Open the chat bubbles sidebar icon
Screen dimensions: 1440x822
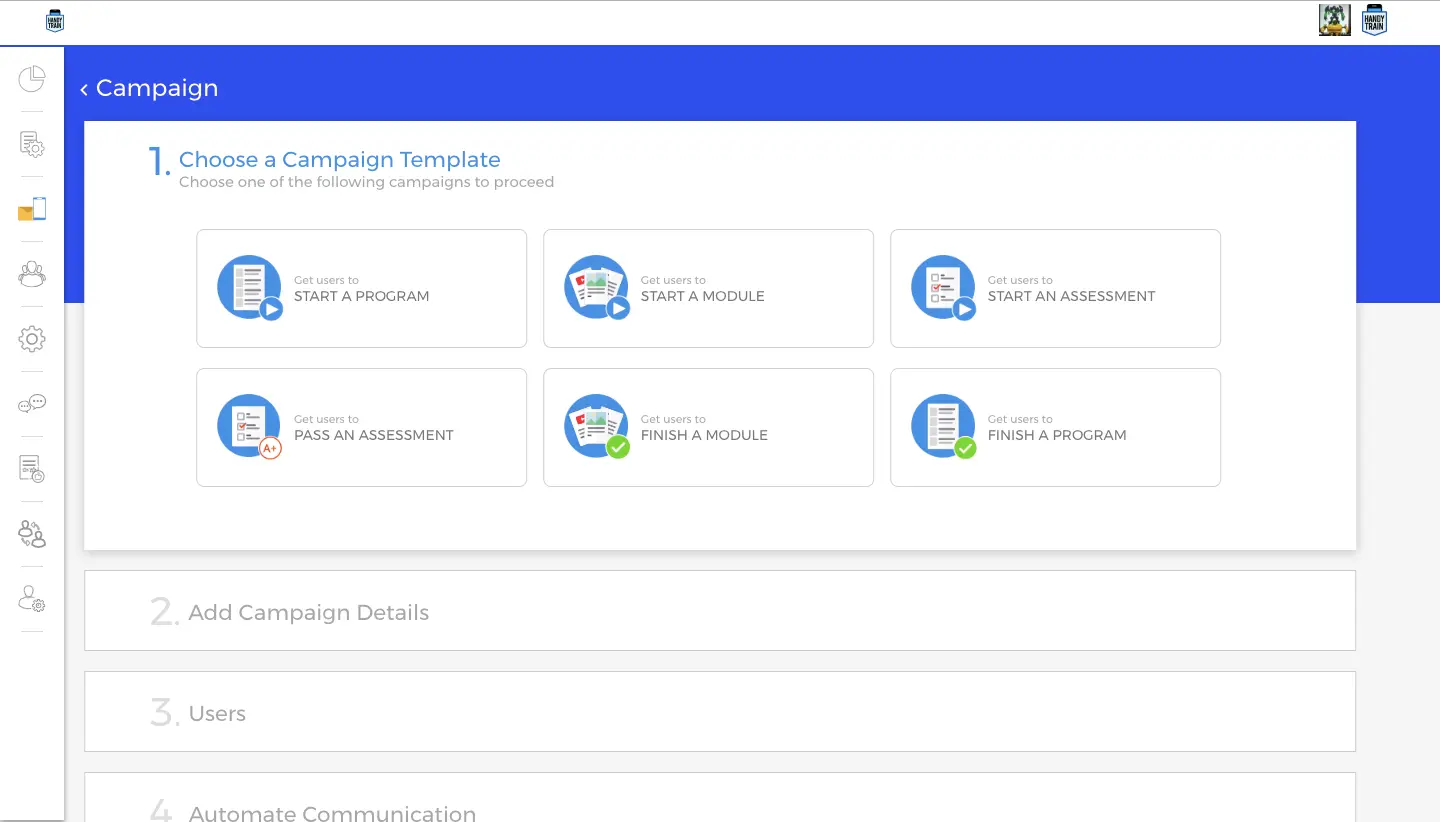32,404
